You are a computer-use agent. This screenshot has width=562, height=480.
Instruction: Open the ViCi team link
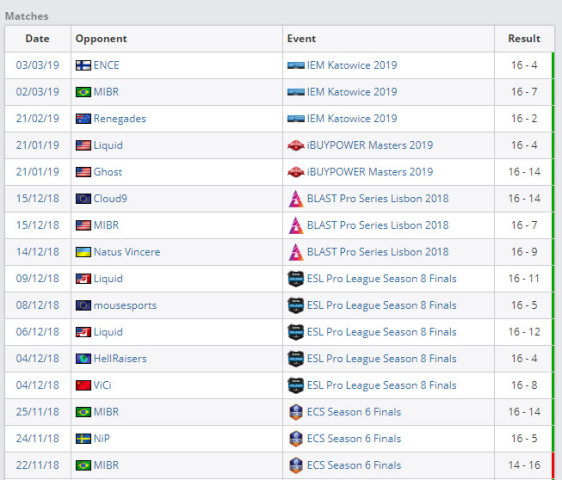[102, 385]
